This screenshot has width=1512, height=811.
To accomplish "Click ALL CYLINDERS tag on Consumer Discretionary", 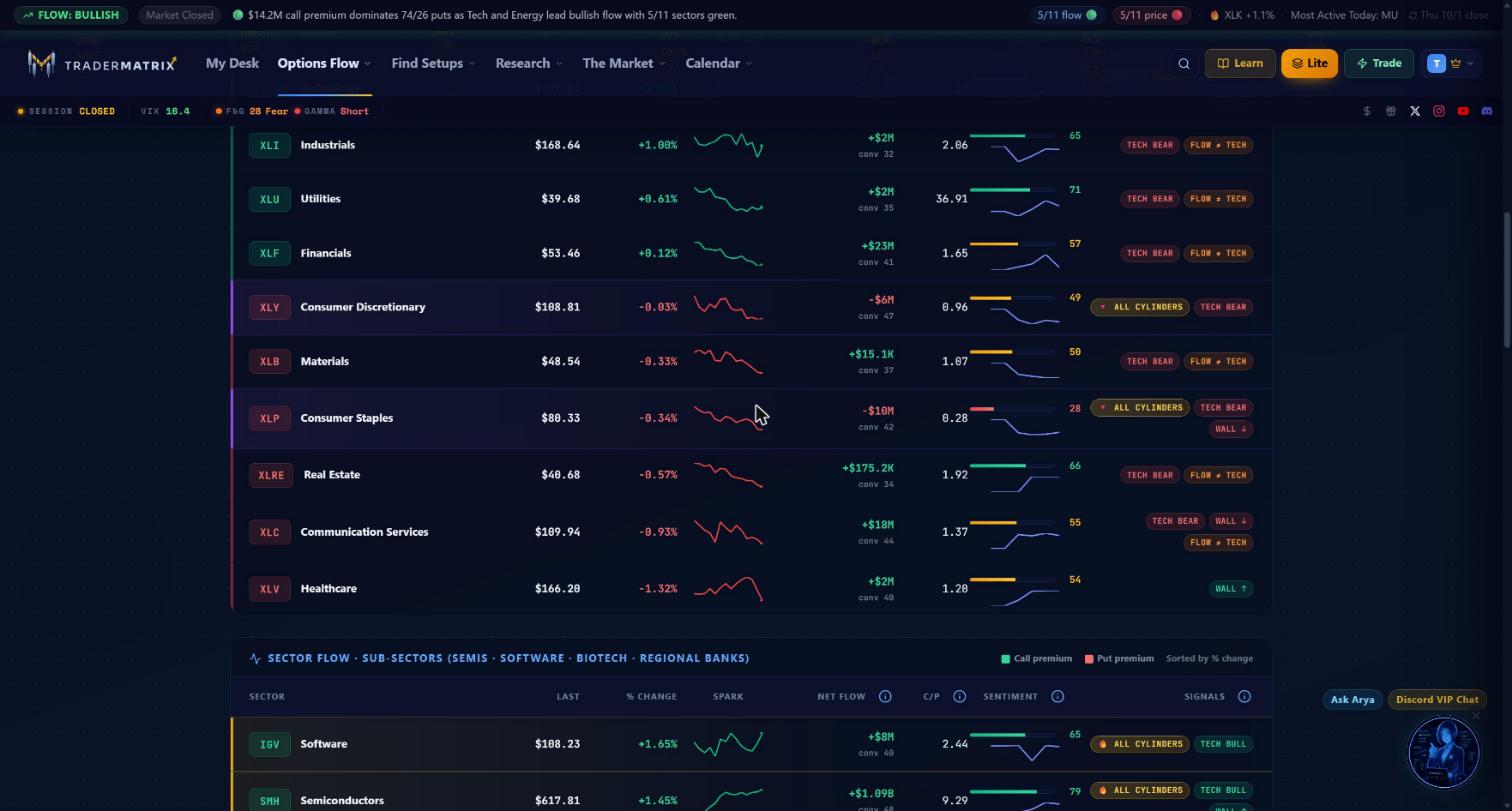I will coord(1139,307).
